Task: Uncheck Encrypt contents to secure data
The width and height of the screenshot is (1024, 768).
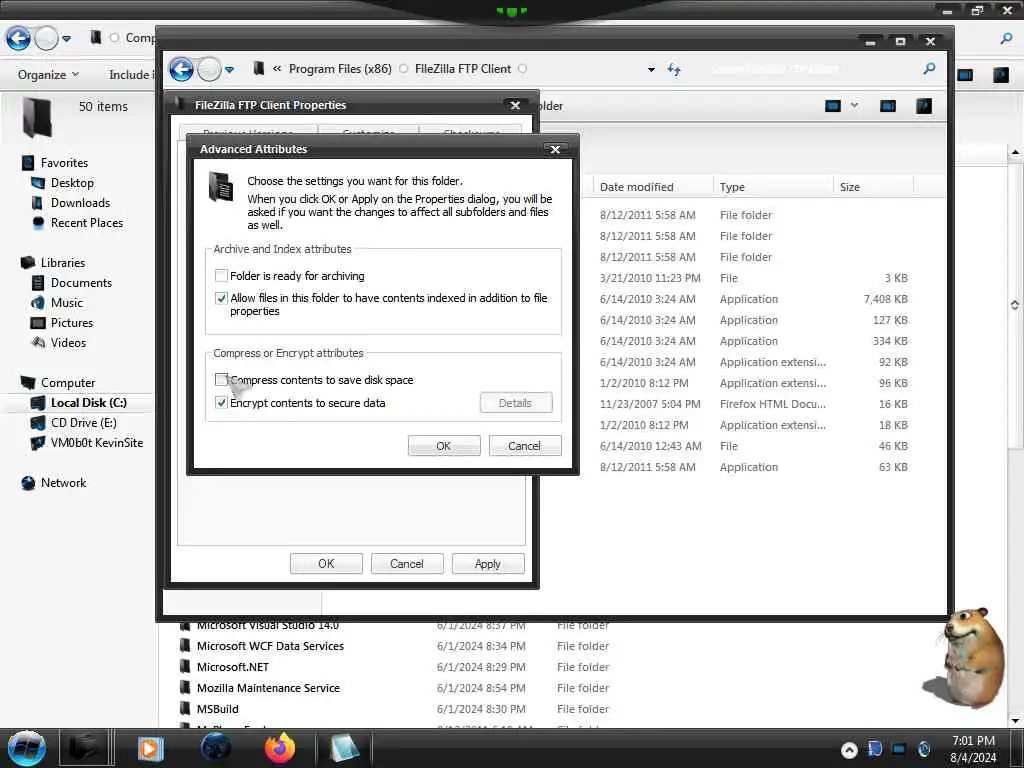Action: [221, 402]
